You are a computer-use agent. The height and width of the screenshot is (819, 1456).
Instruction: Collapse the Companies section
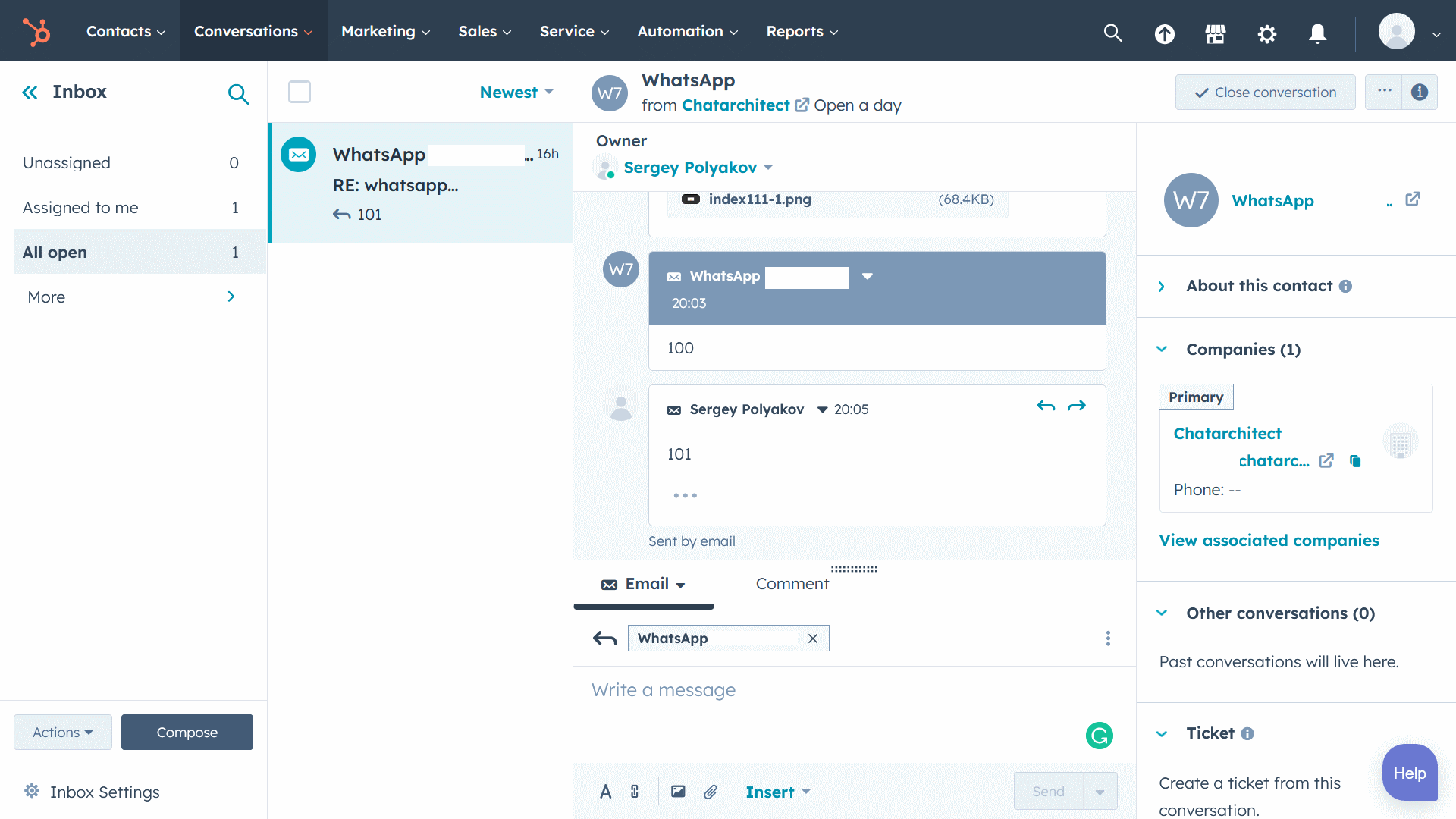1162,350
